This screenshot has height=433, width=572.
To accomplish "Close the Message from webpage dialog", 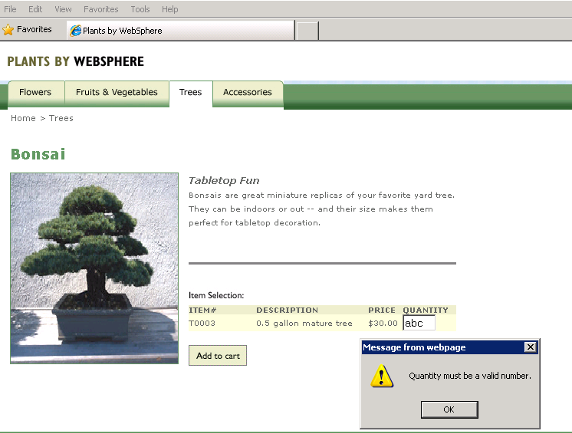I will tap(530, 347).
